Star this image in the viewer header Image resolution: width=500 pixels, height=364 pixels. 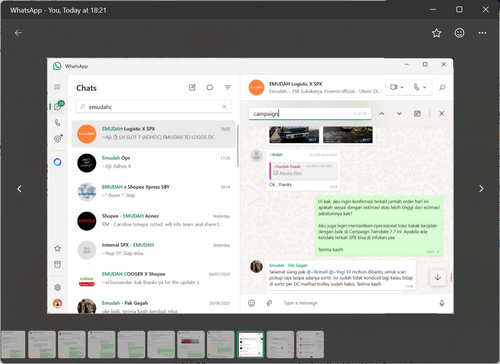[x=436, y=33]
